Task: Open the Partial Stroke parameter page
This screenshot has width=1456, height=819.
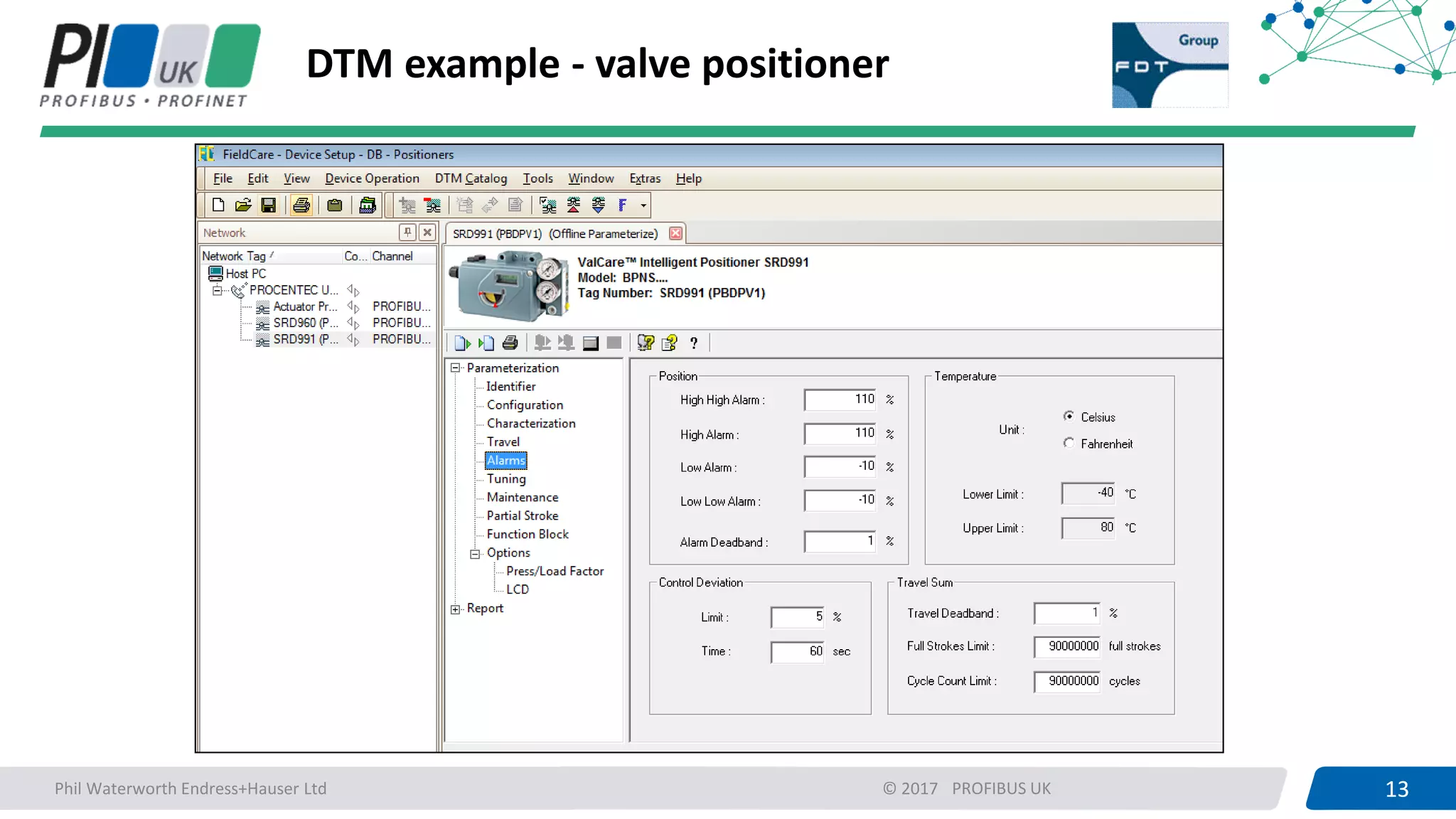Action: pos(523,516)
